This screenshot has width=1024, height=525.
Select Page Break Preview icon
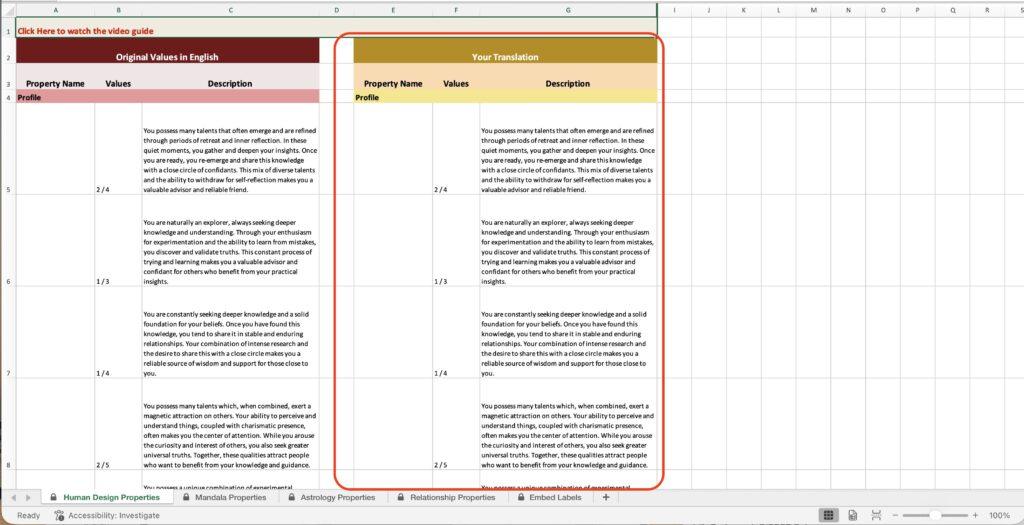[x=875, y=515]
